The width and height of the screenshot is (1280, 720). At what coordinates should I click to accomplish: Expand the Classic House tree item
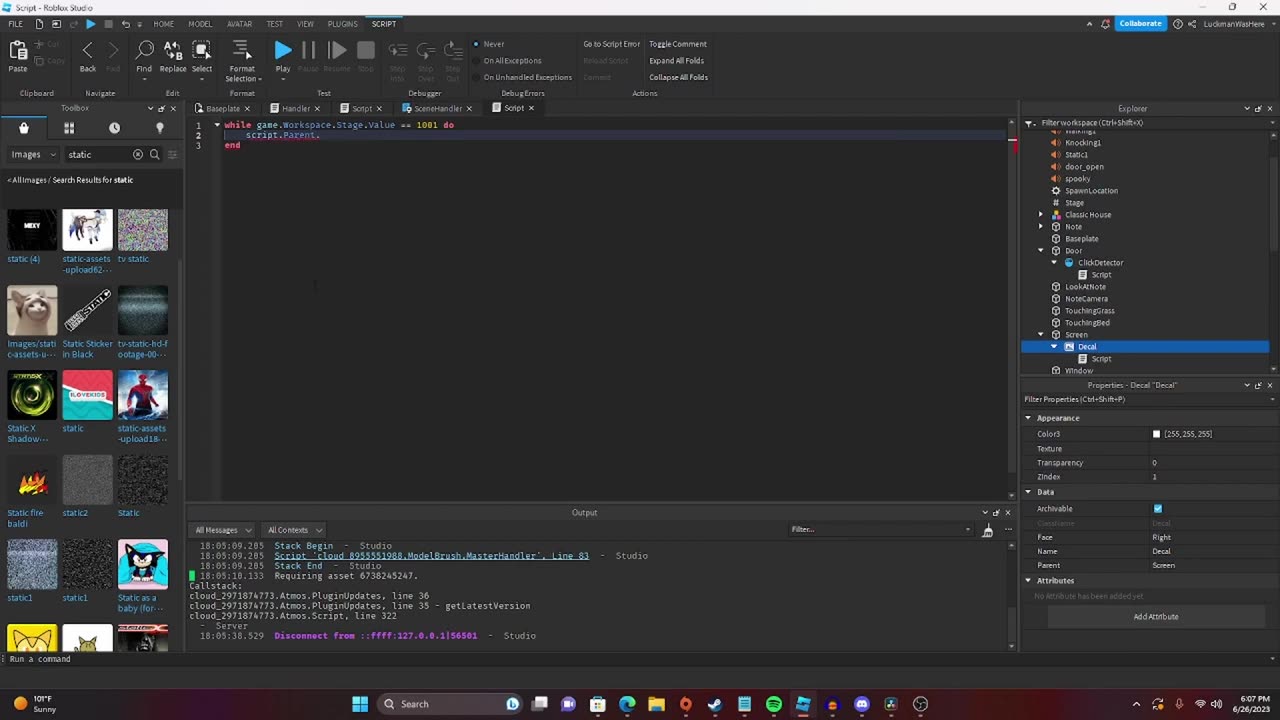point(1041,215)
